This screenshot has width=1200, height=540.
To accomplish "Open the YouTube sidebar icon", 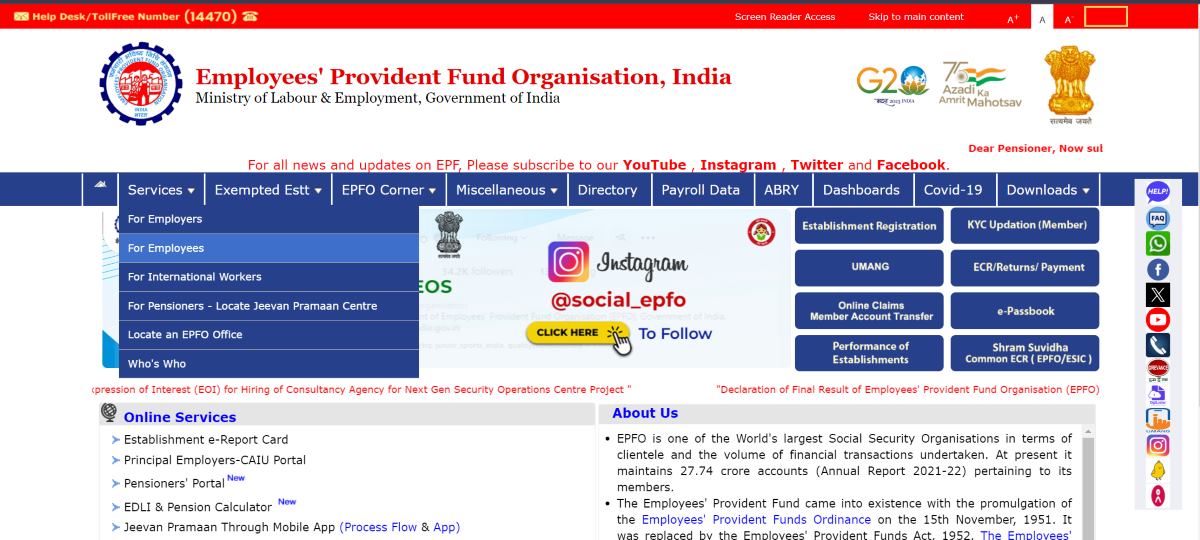I will point(1158,320).
